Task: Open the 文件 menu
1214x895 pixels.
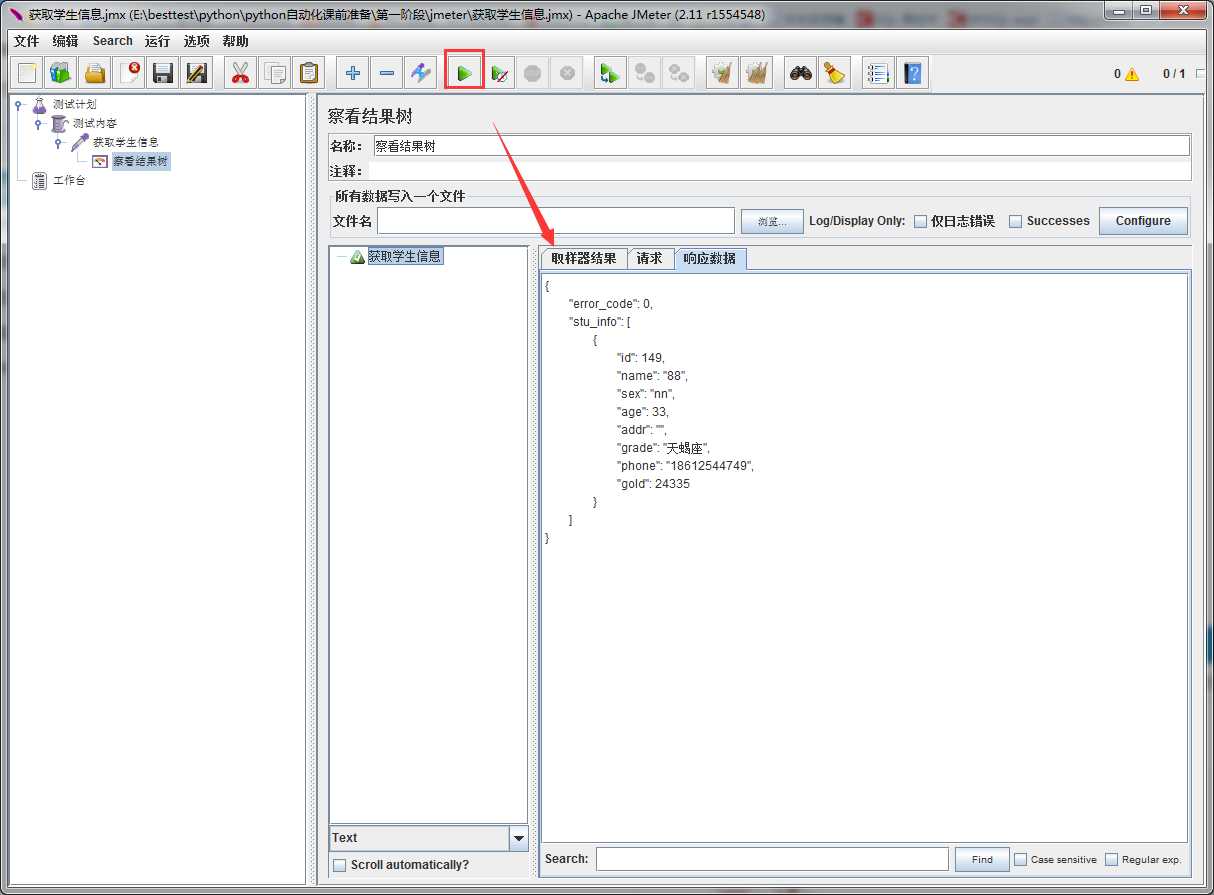Action: [26, 41]
